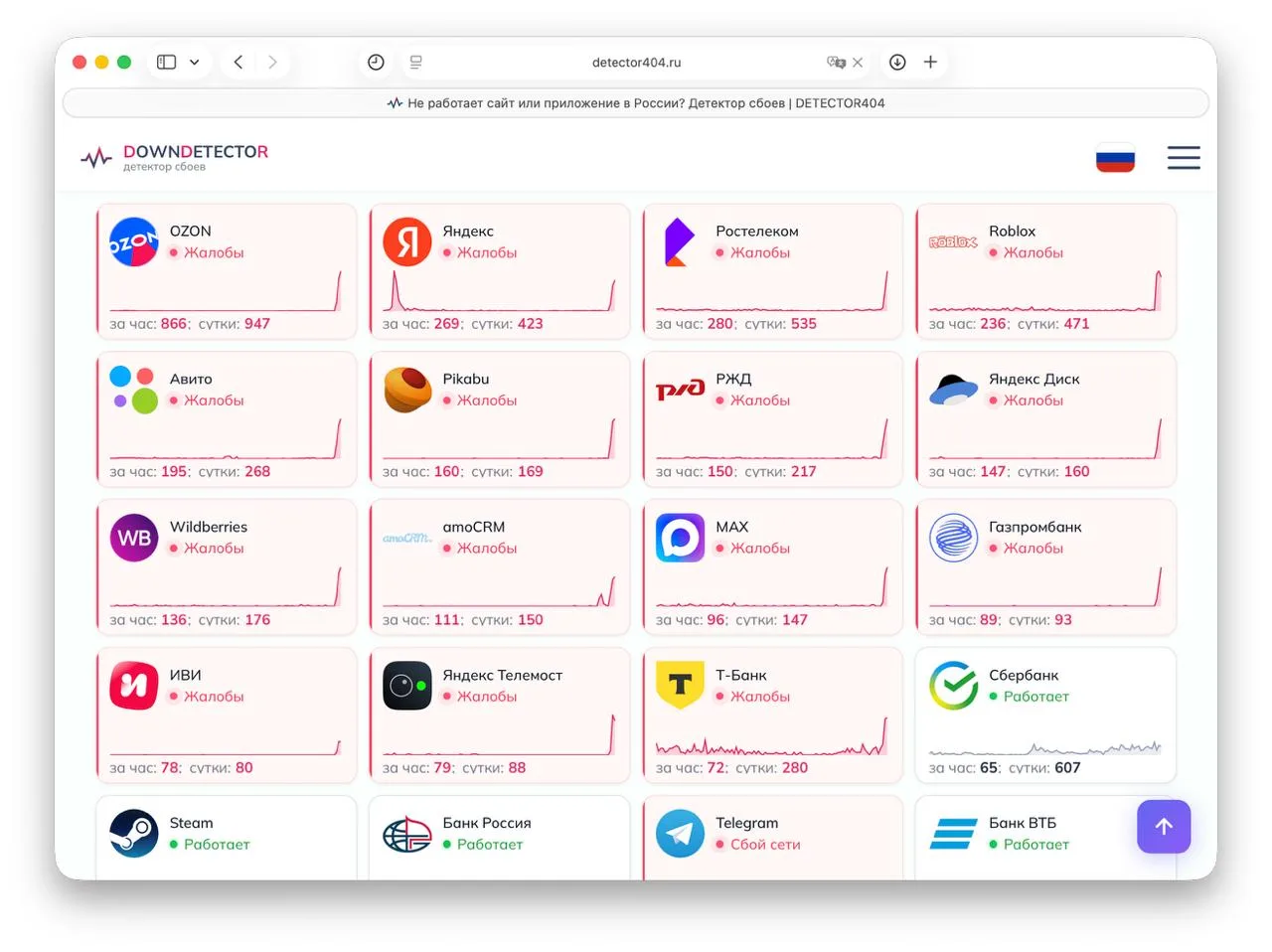The height and width of the screenshot is (952, 1272).
Task: Click Авито stats 'за час: 195'
Action: point(149,471)
